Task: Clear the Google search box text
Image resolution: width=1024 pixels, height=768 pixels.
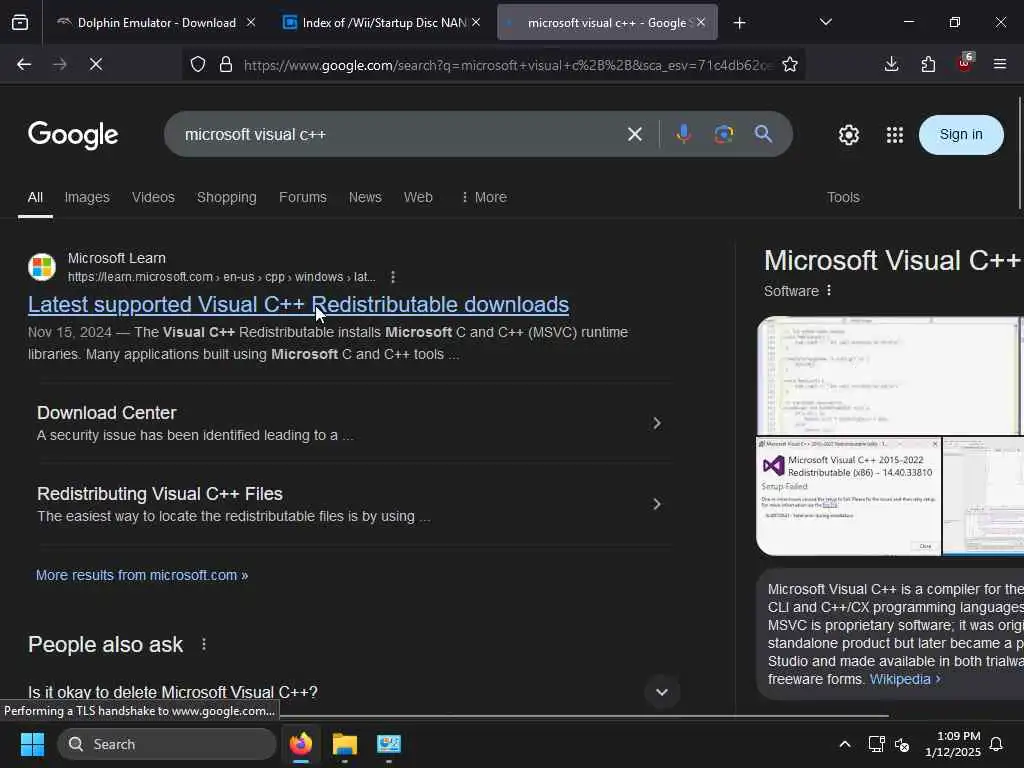Action: [x=635, y=135]
